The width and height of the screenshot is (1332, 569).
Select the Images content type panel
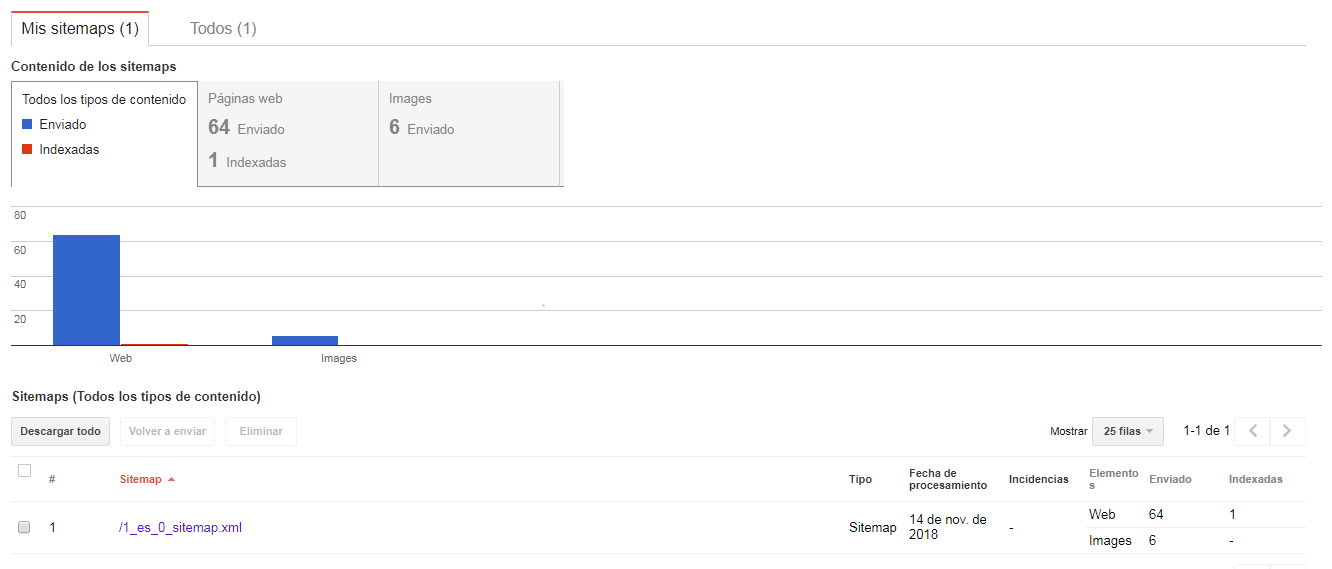[x=469, y=134]
